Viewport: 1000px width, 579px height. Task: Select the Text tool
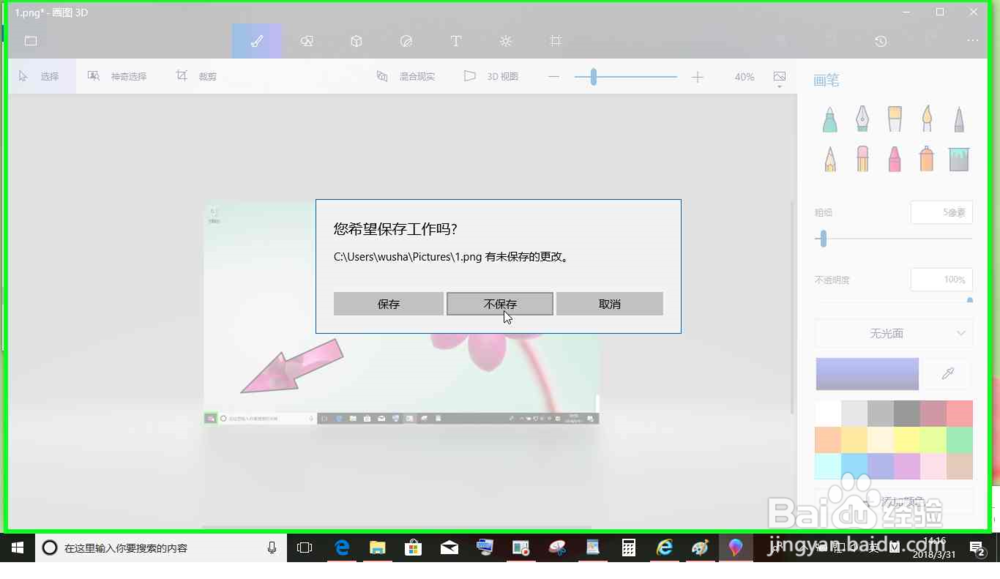456,41
